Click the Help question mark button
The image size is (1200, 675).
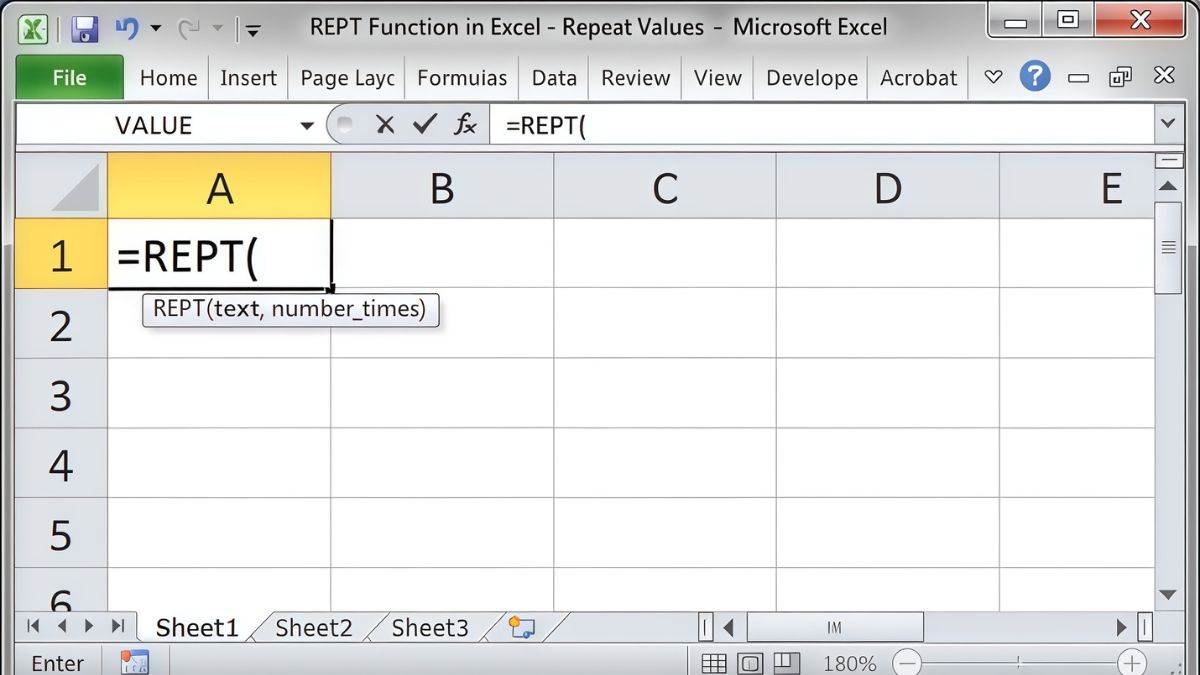pos(1036,76)
